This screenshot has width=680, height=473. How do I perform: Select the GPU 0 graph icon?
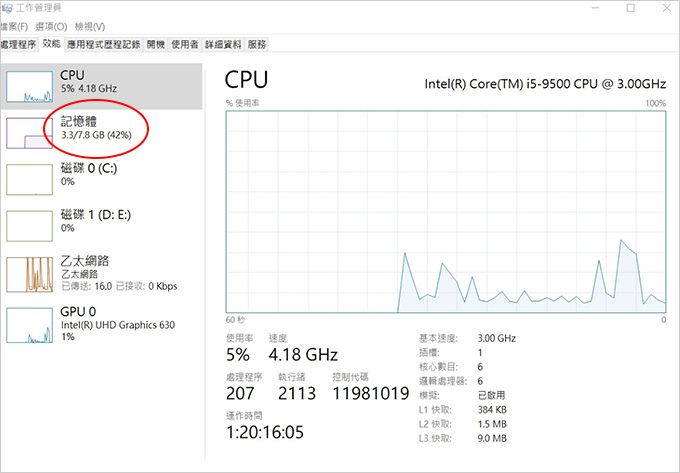(x=29, y=325)
